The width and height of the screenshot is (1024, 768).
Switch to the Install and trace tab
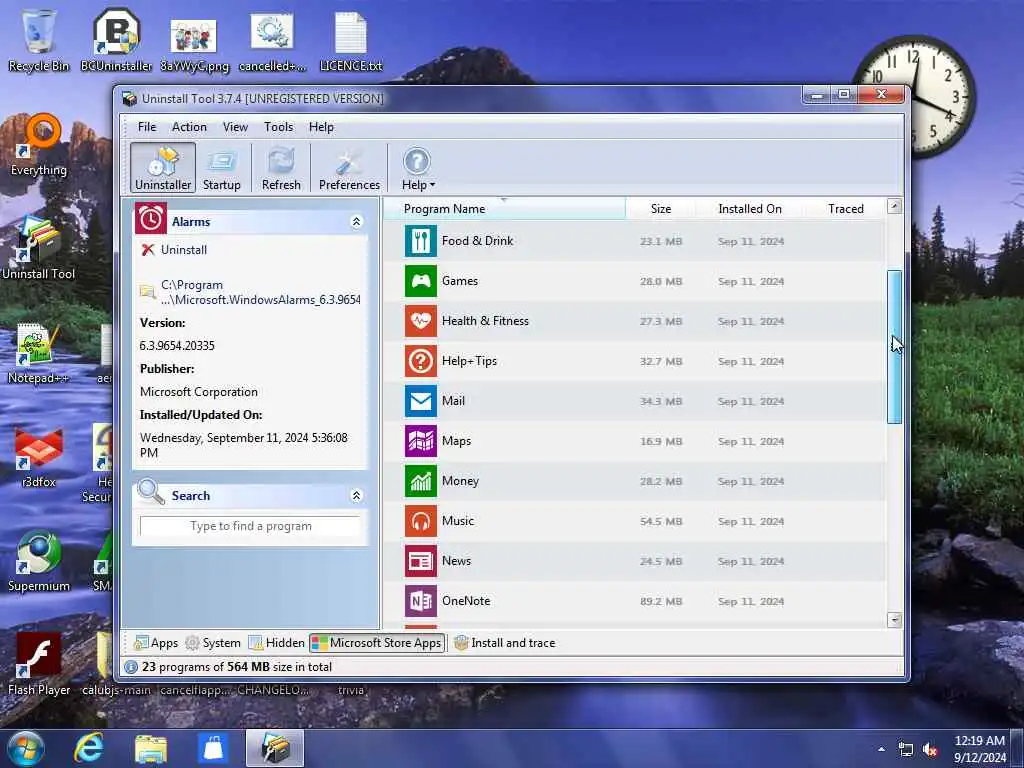tap(504, 643)
